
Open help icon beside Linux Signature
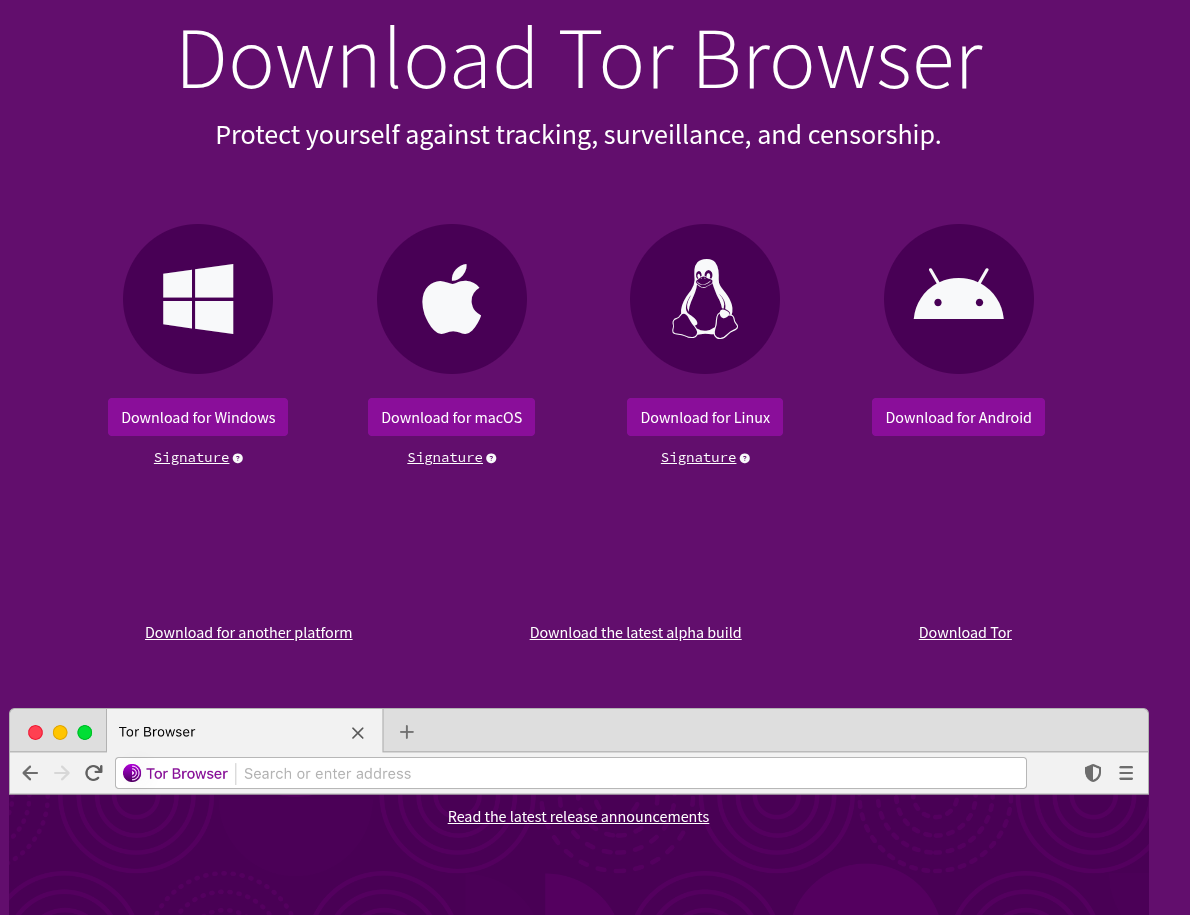pyautogui.click(x=745, y=458)
